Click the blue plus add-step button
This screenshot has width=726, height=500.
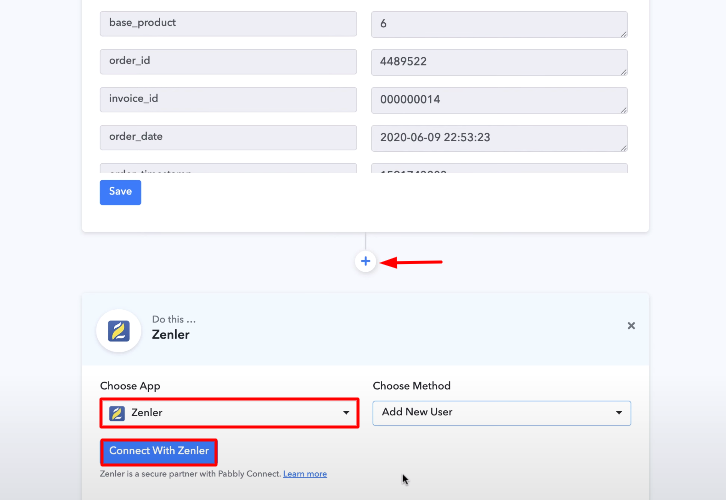365,262
